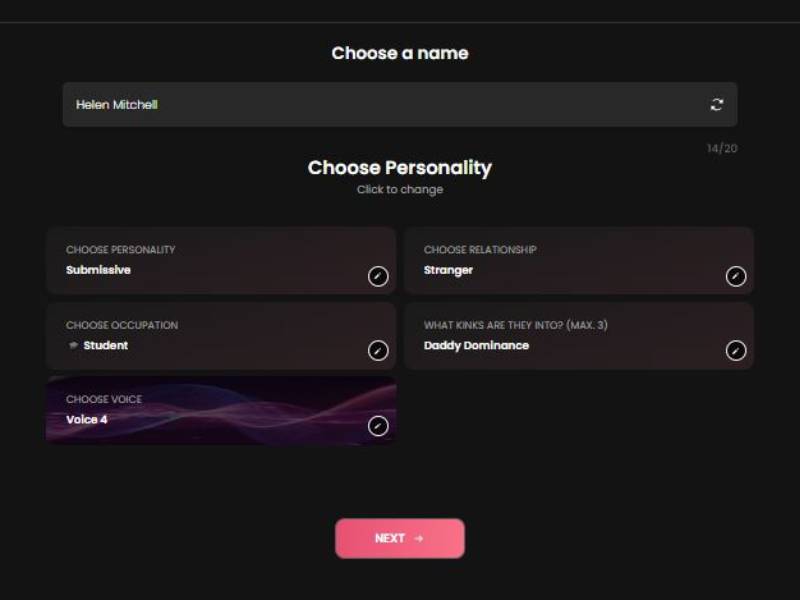The width and height of the screenshot is (800, 600).
Task: Click inside the Helen Mitchell name field
Action: [300, 103]
